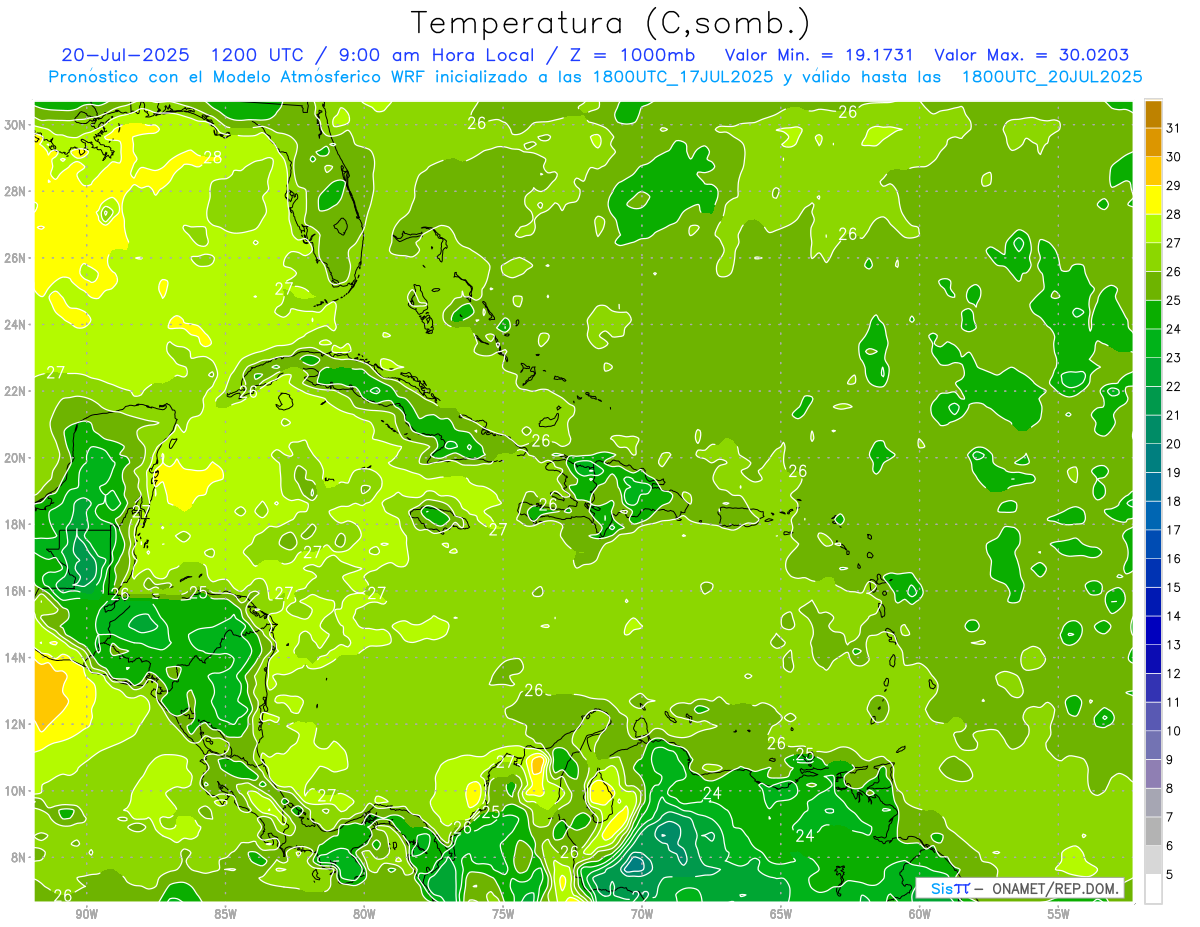Viewport: 1200px width, 927px height.
Task: Click the "20-Jul-2025" date text
Action: [127, 54]
